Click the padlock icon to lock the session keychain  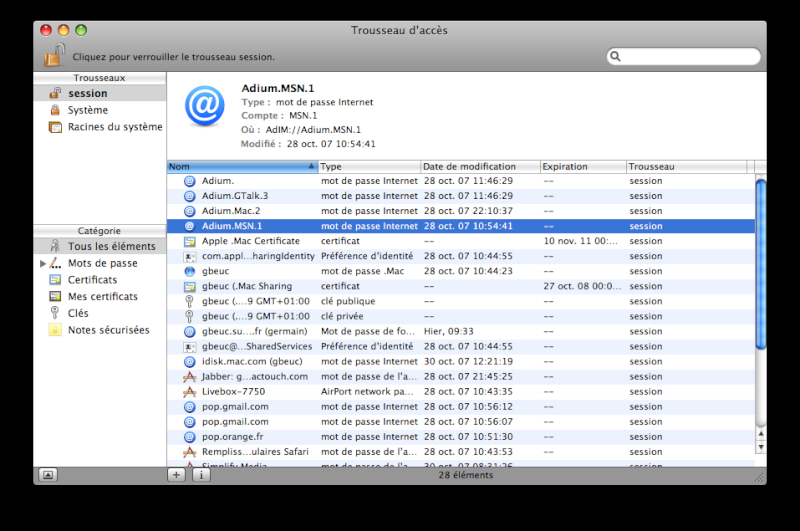click(55, 56)
